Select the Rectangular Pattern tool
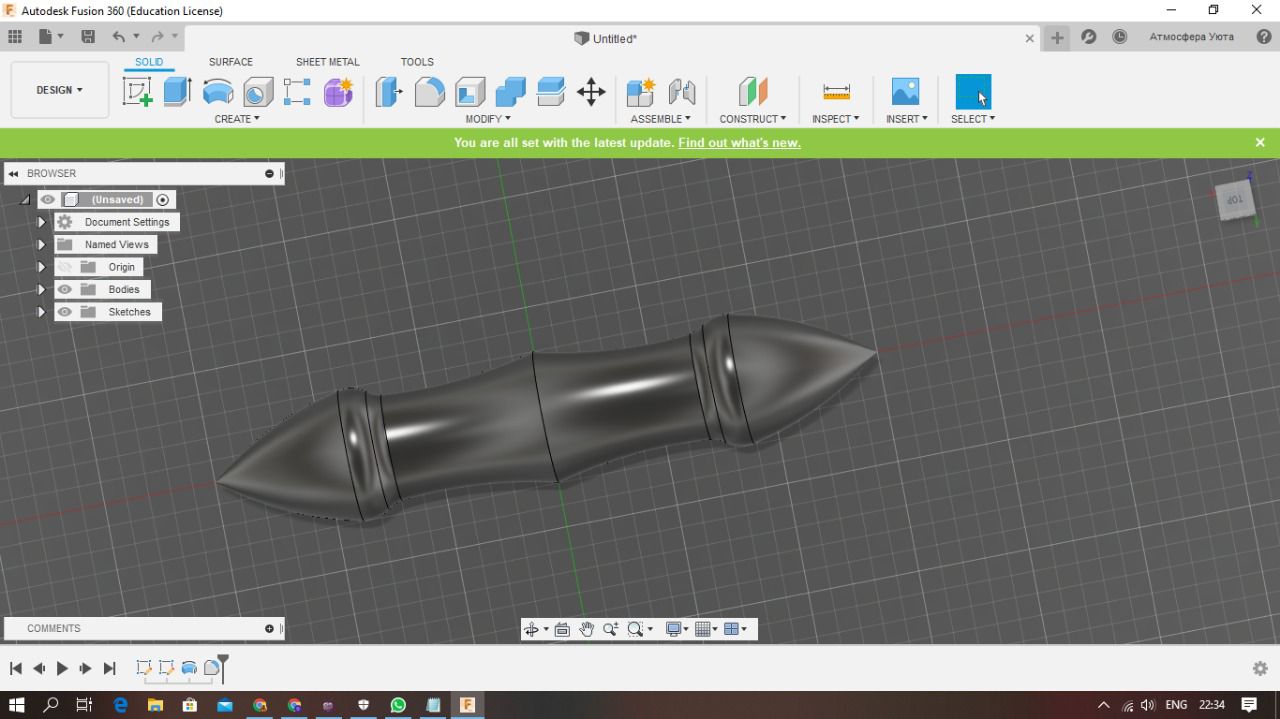The height and width of the screenshot is (719, 1280). point(297,92)
